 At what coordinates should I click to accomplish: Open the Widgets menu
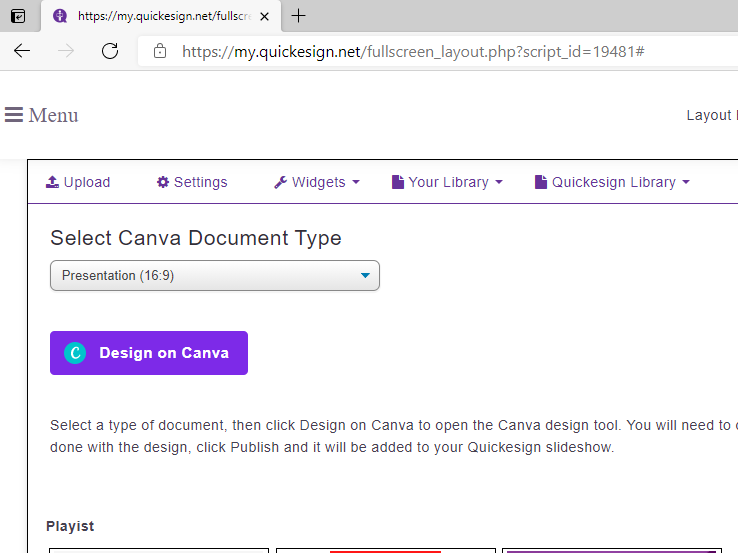[x=317, y=182]
